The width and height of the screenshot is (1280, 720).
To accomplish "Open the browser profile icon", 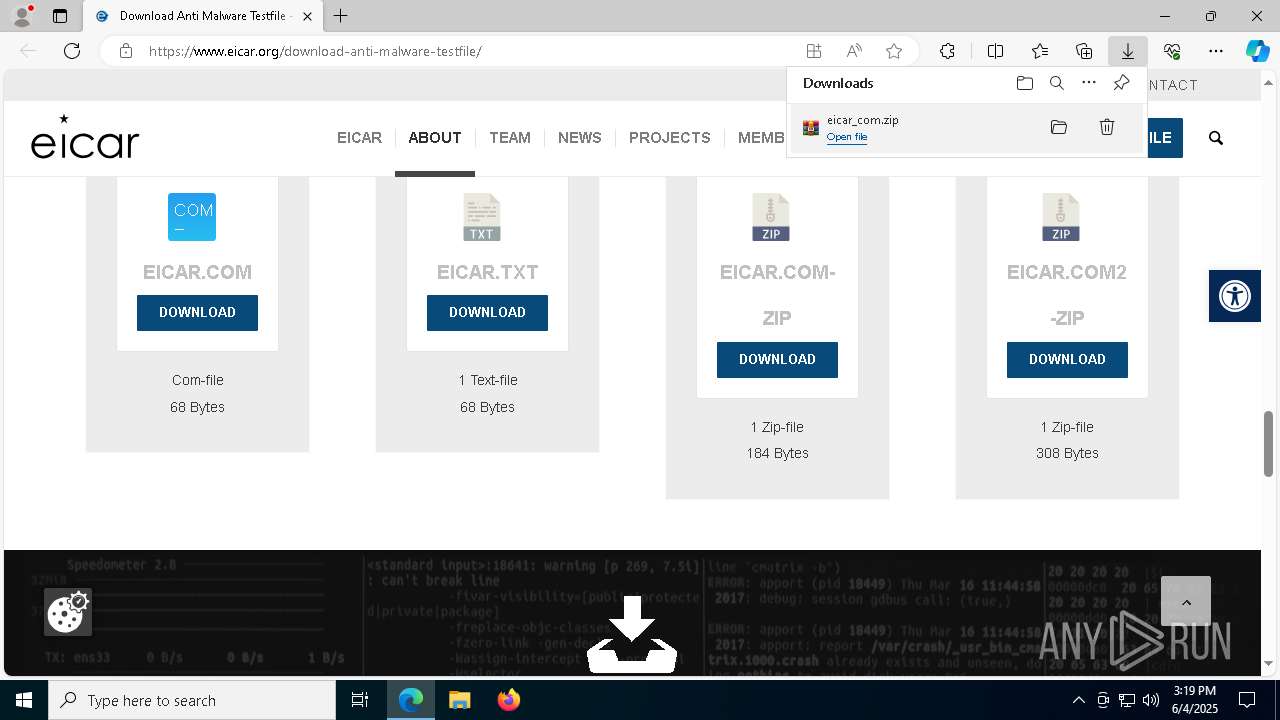I will click(x=21, y=16).
